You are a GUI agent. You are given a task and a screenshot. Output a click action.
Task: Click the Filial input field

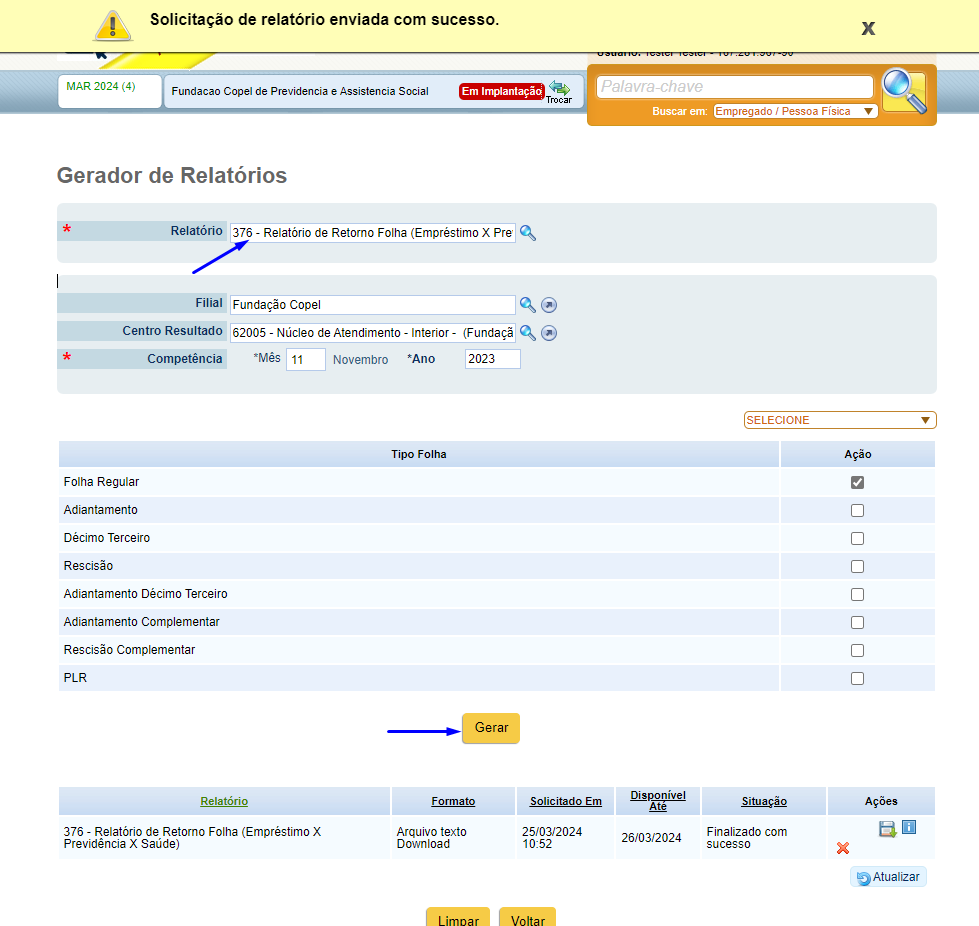pos(373,305)
